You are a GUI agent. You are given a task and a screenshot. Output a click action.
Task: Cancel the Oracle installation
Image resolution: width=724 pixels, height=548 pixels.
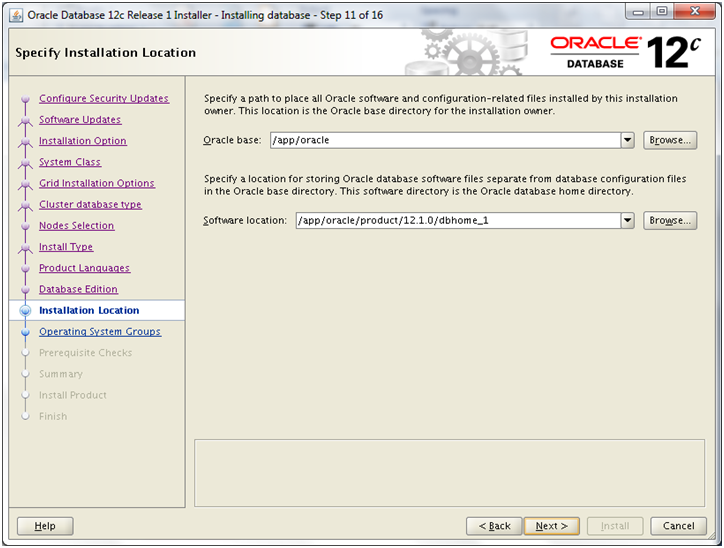[678, 526]
